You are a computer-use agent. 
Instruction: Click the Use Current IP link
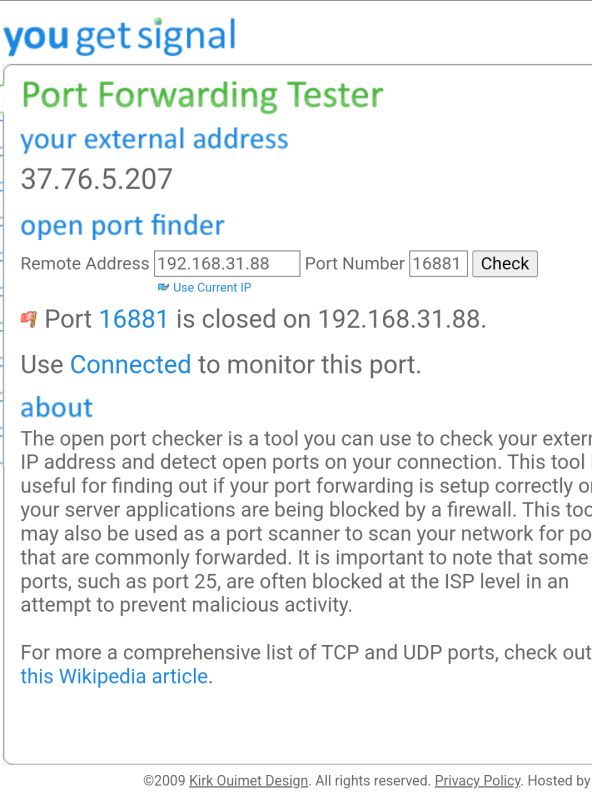pos(212,288)
